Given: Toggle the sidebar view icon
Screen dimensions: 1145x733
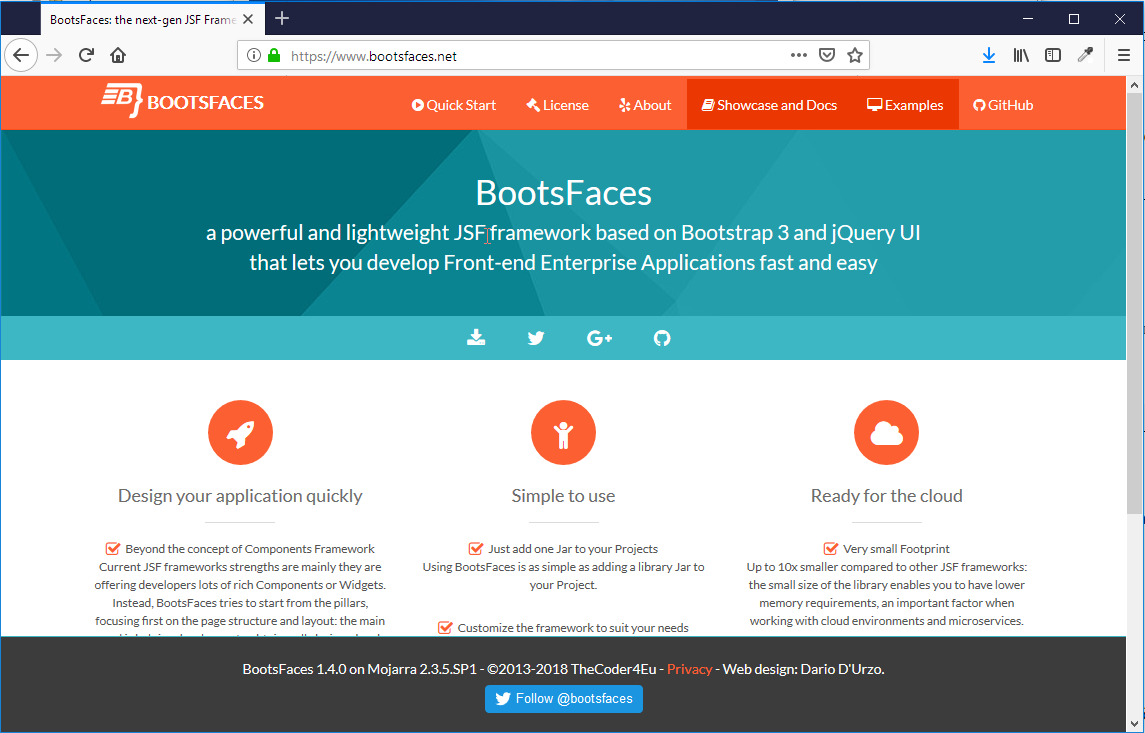Looking at the screenshot, I should [x=1052, y=55].
